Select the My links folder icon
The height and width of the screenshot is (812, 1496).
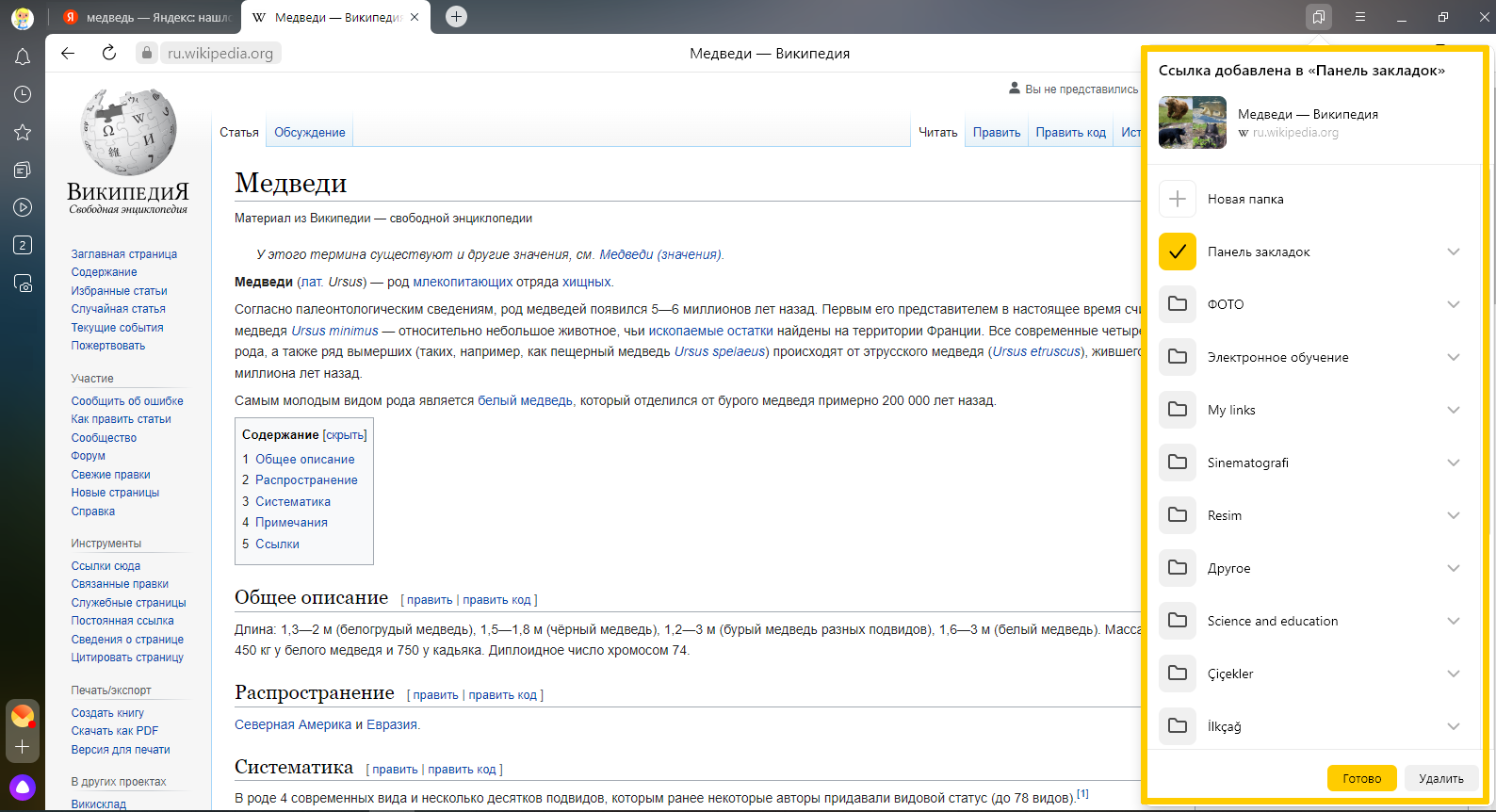1178,410
